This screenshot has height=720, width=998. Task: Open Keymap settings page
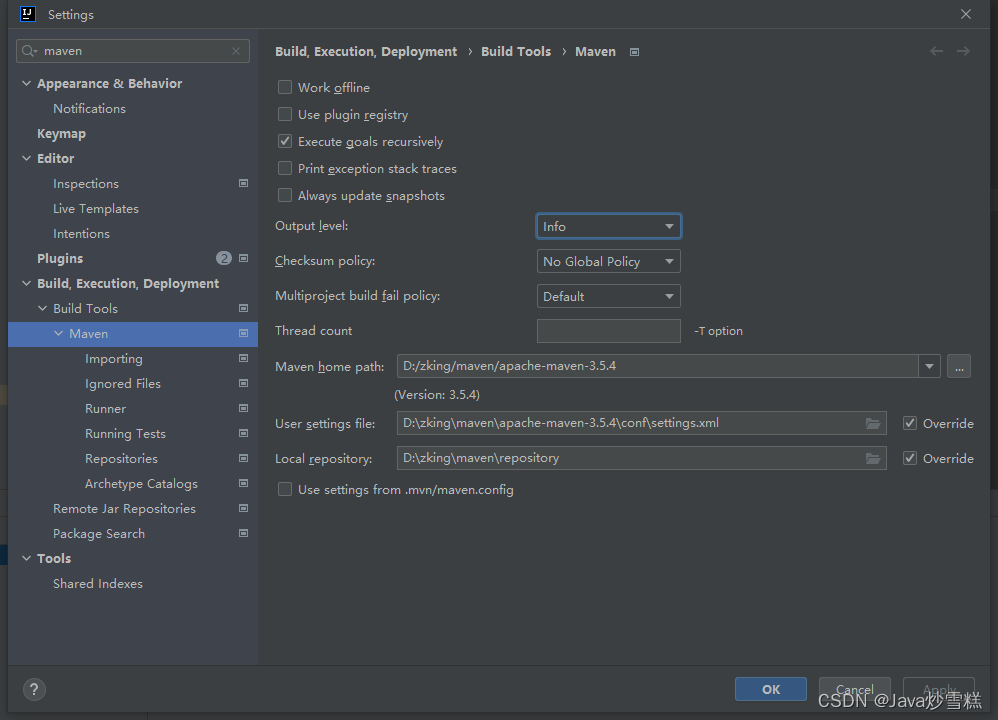(61, 134)
